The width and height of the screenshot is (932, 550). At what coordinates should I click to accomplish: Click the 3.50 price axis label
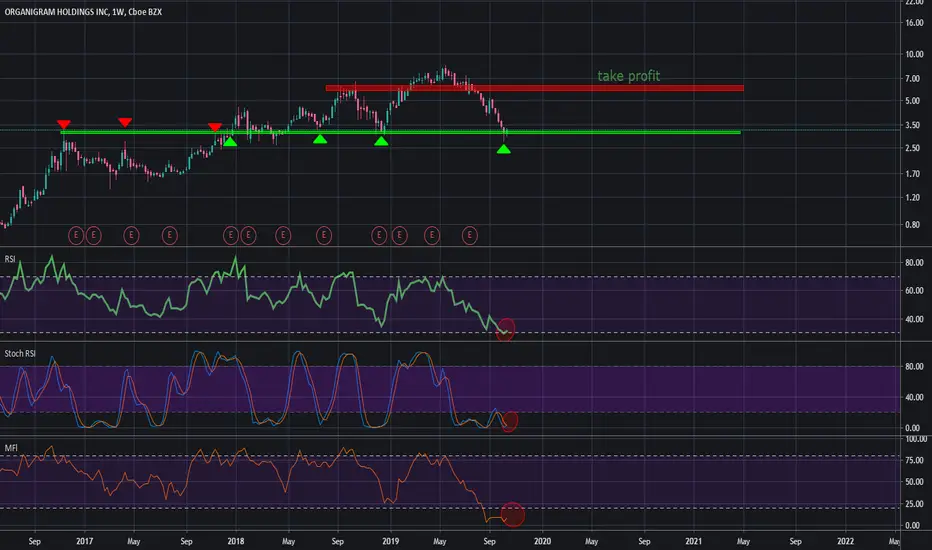point(912,125)
